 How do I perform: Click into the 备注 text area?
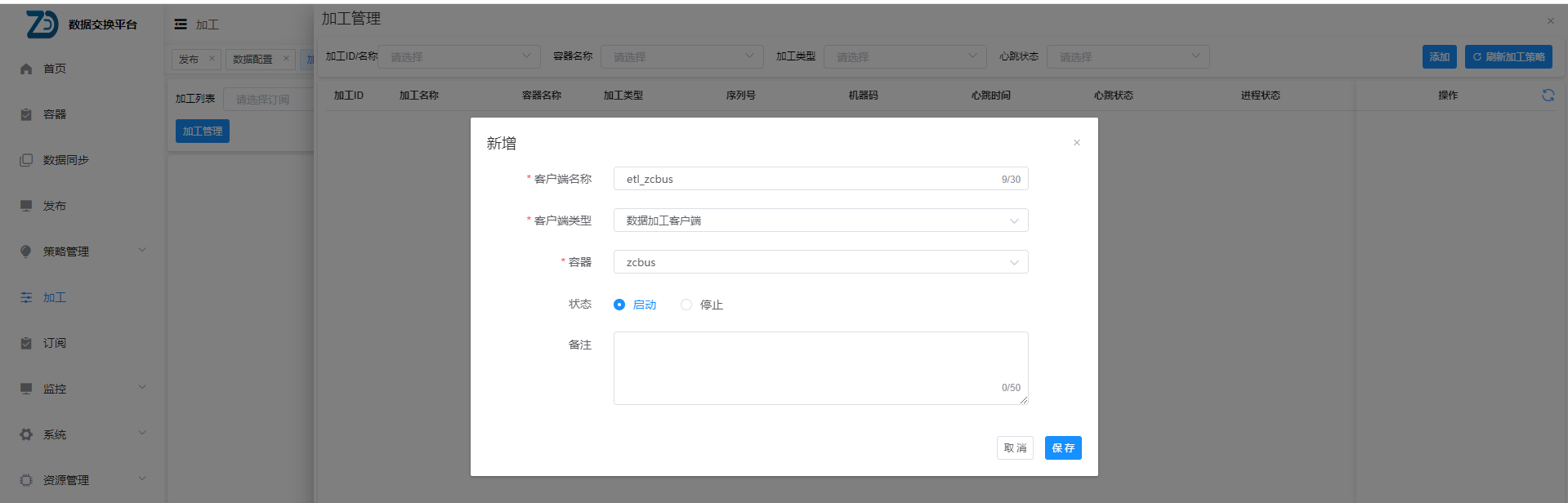point(820,367)
